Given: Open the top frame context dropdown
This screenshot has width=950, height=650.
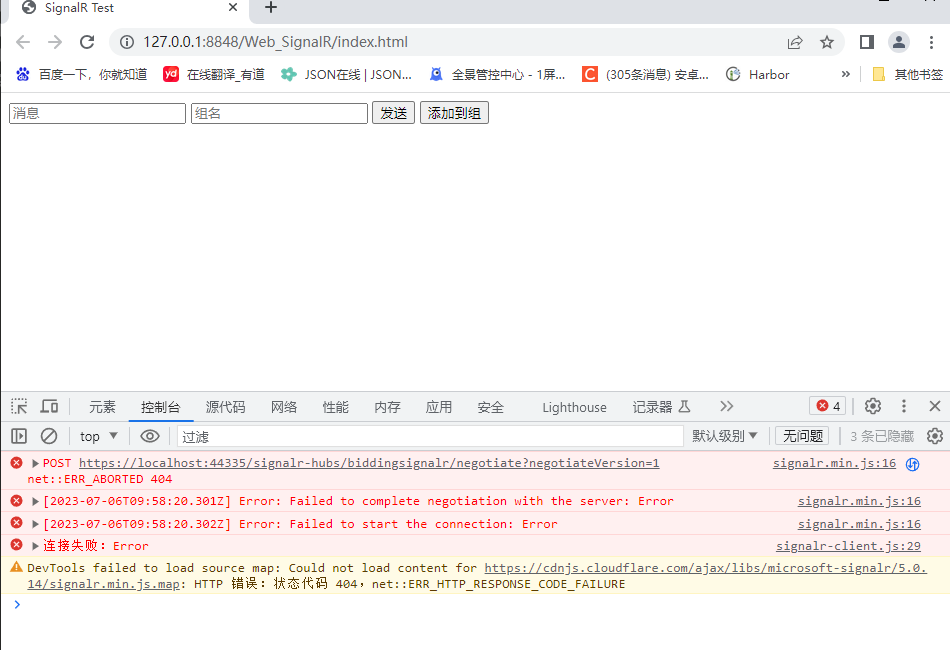Looking at the screenshot, I should coord(97,435).
